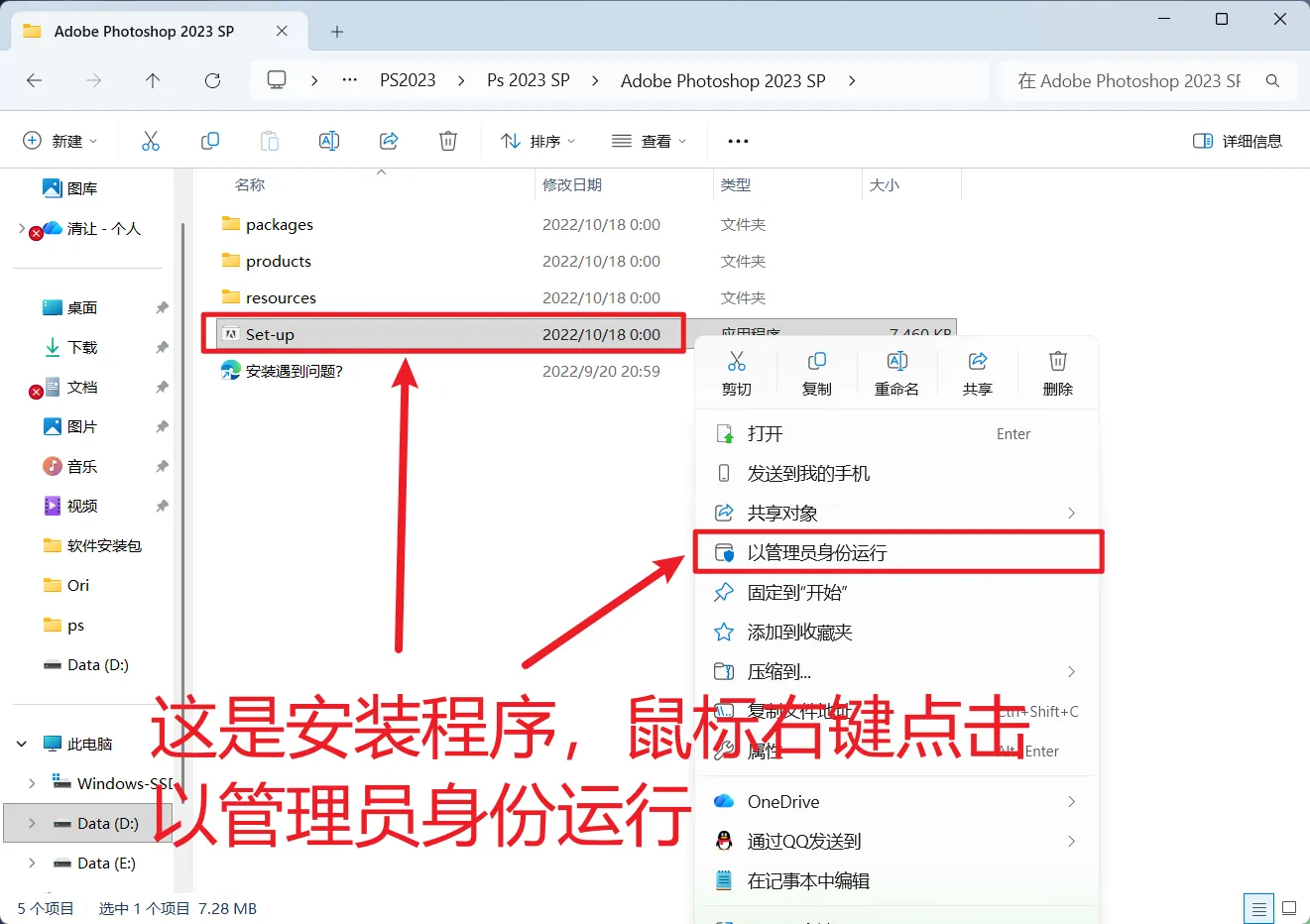Click the Ps 2023 SP breadcrumb
The height and width of the screenshot is (924, 1310).
click(x=529, y=80)
